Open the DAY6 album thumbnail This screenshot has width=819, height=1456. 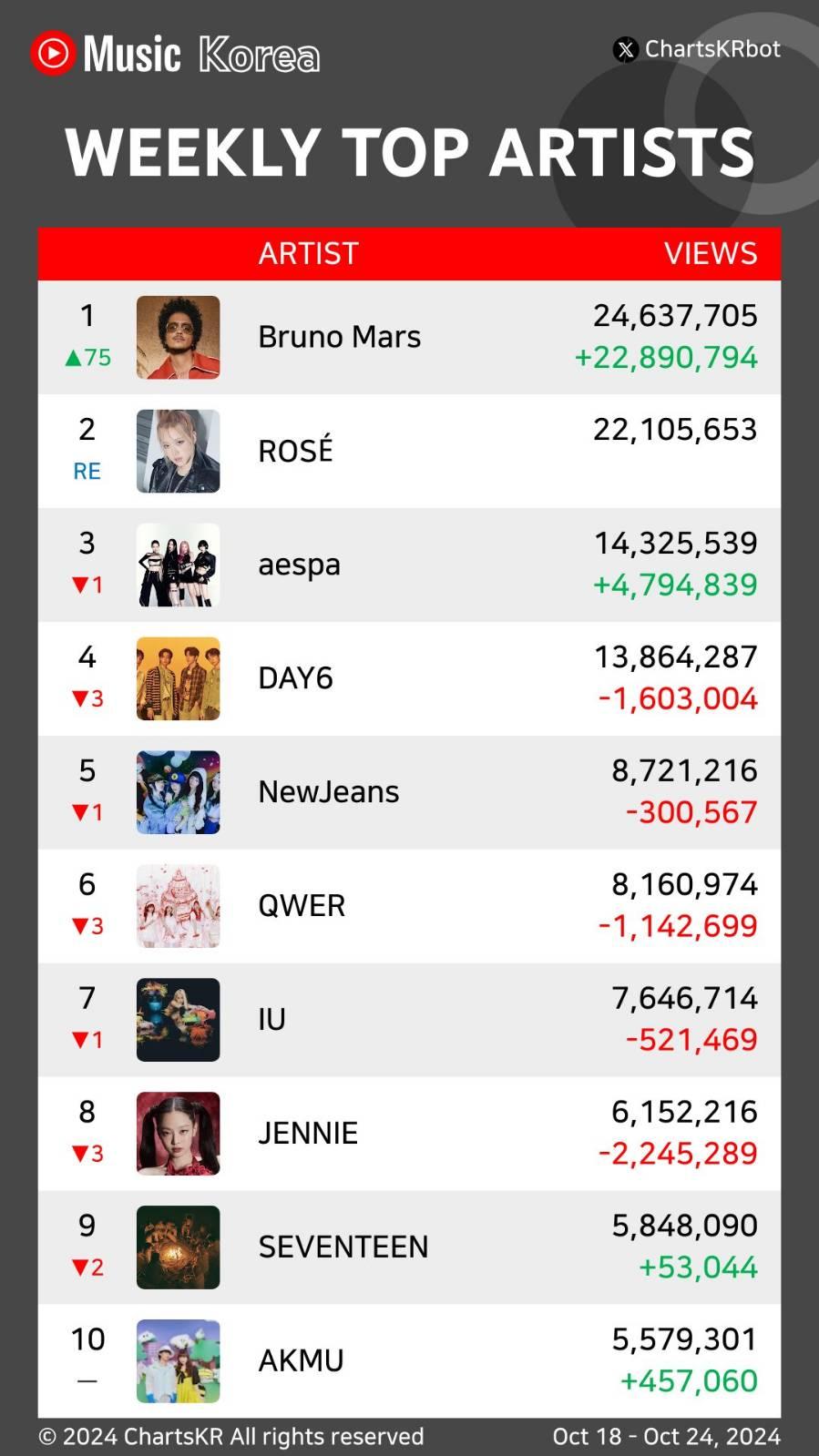pos(179,679)
